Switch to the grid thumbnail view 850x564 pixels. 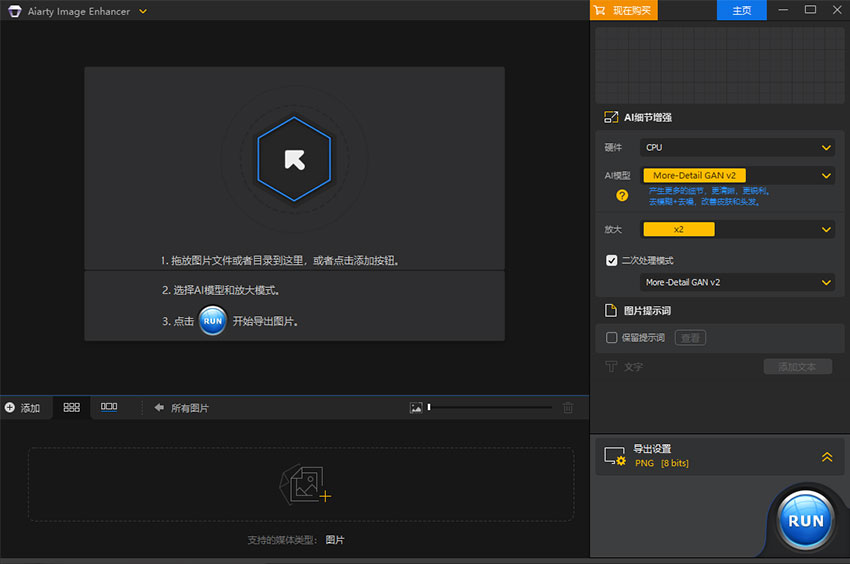pyautogui.click(x=71, y=408)
